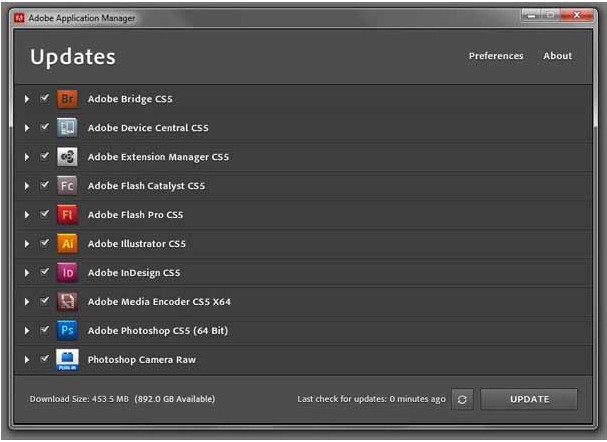Click the UPDATE button
The width and height of the screenshot is (607, 442).
(529, 399)
